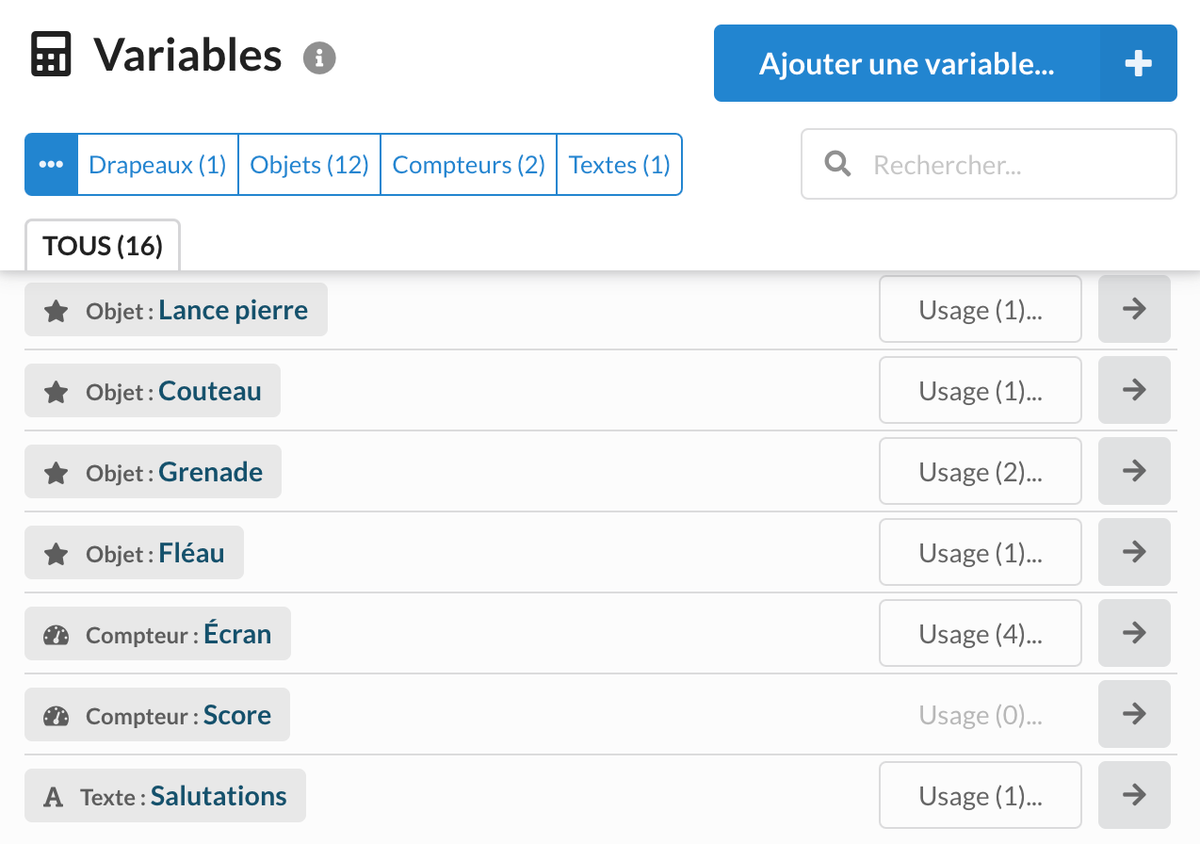
Task: Click the plus icon to add a variable
Action: pos(1136,63)
